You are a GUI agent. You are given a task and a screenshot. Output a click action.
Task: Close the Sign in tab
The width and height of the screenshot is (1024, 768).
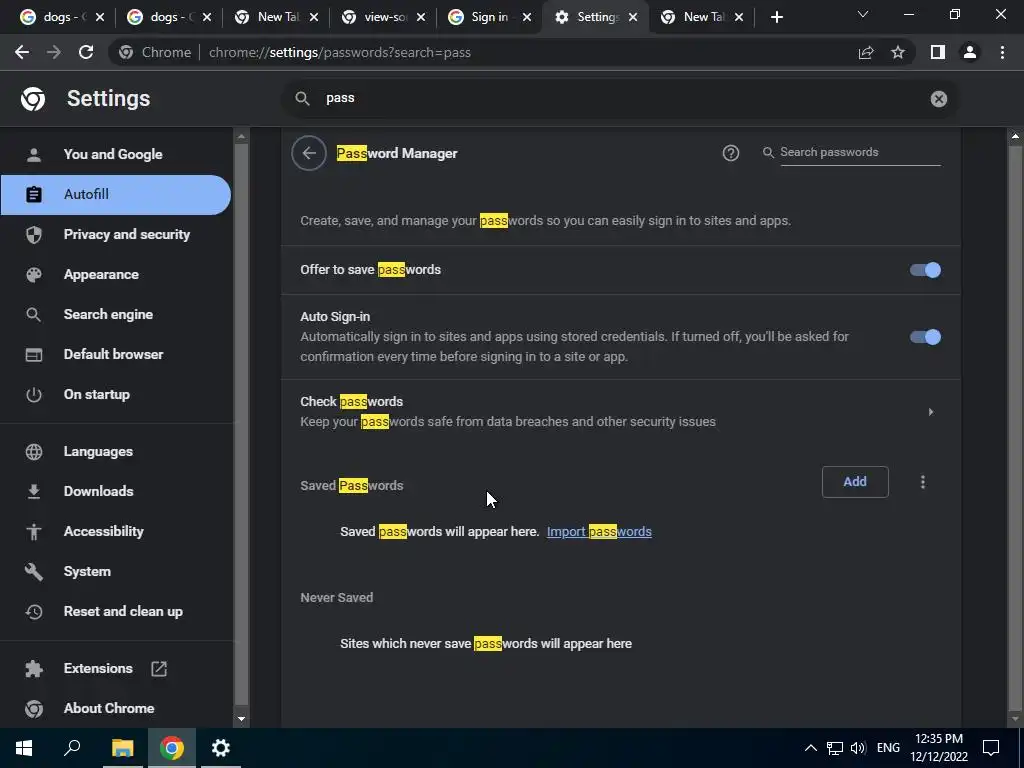click(x=526, y=17)
